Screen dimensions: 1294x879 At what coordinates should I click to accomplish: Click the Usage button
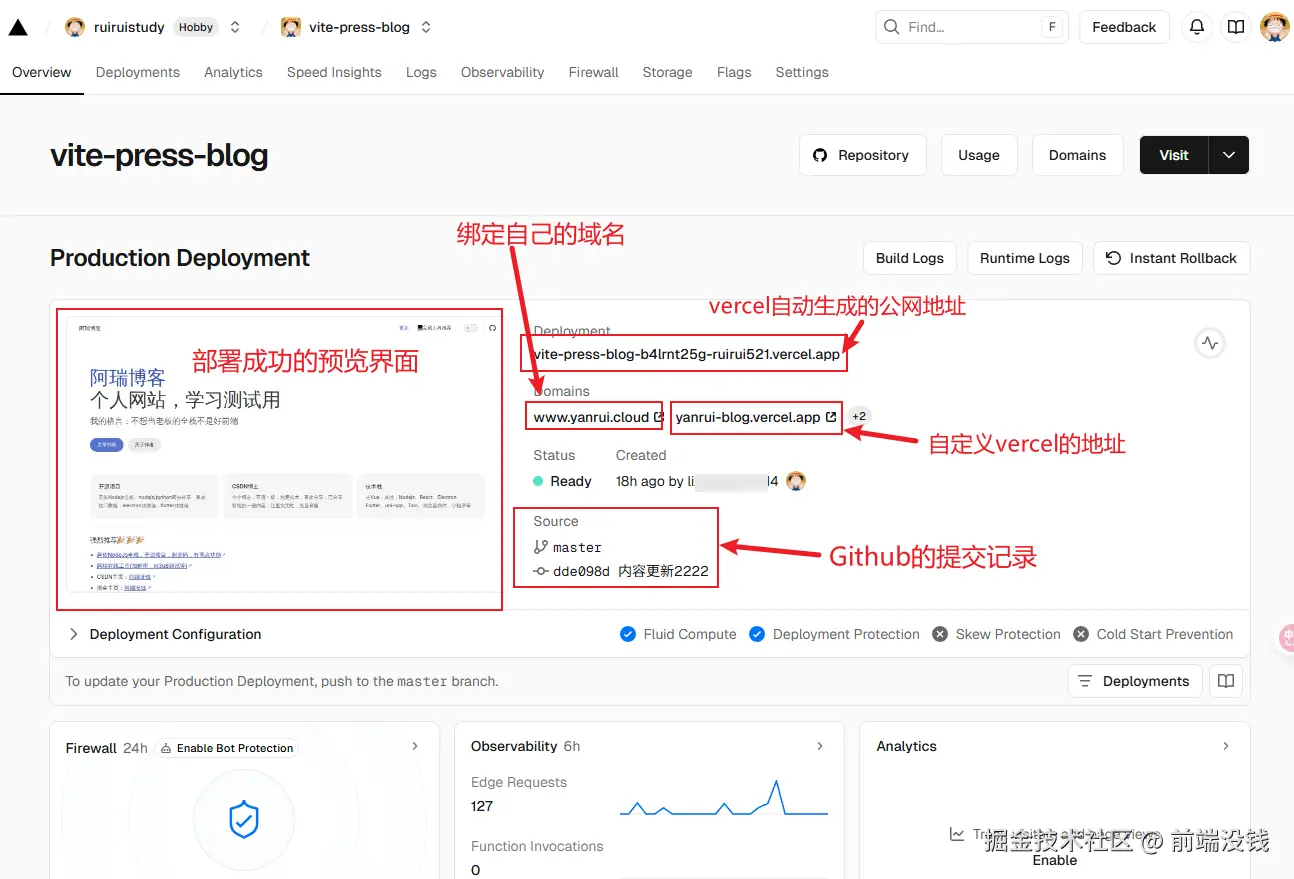coord(979,155)
